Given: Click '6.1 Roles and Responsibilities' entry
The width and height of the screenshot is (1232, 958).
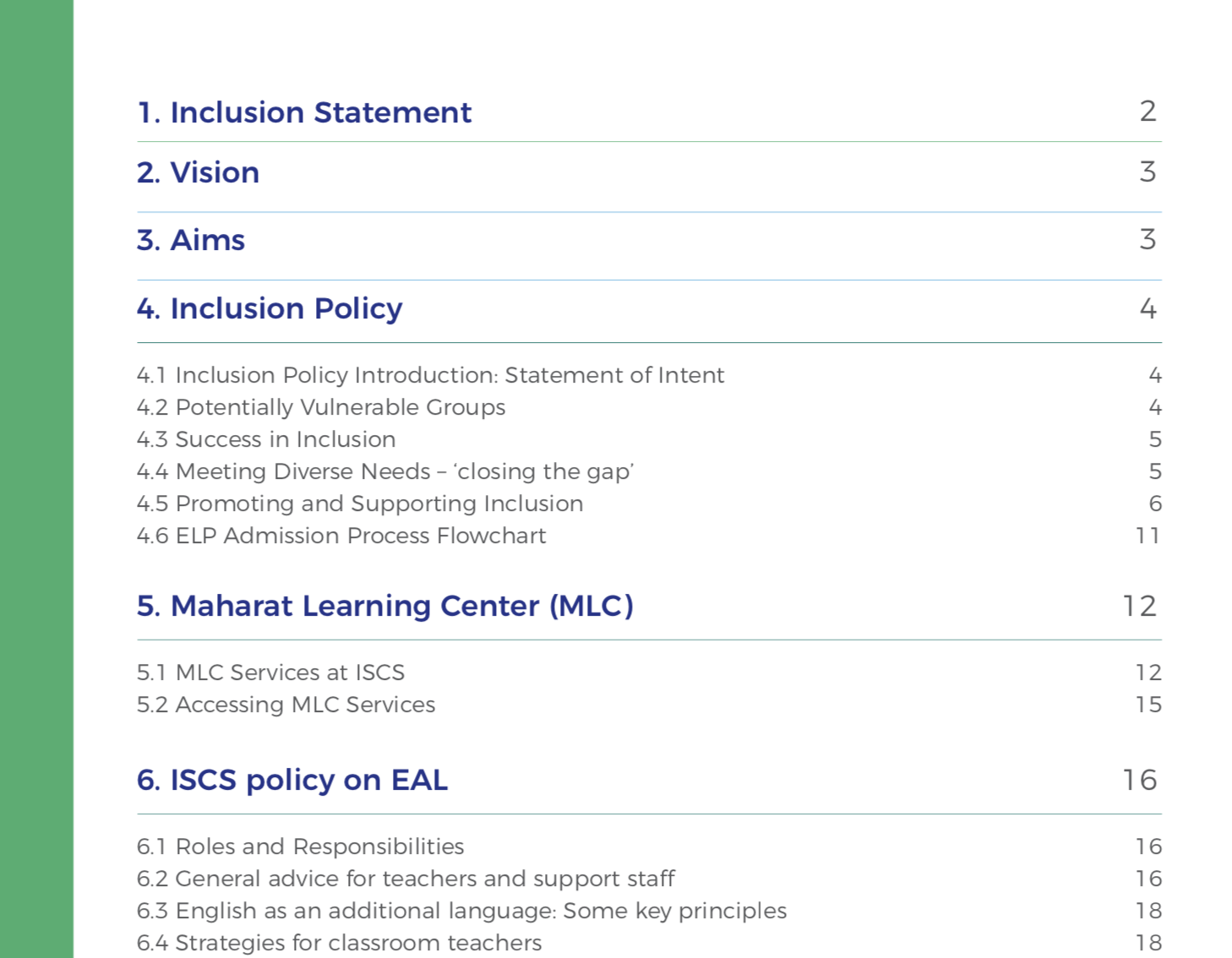Looking at the screenshot, I should [301, 846].
